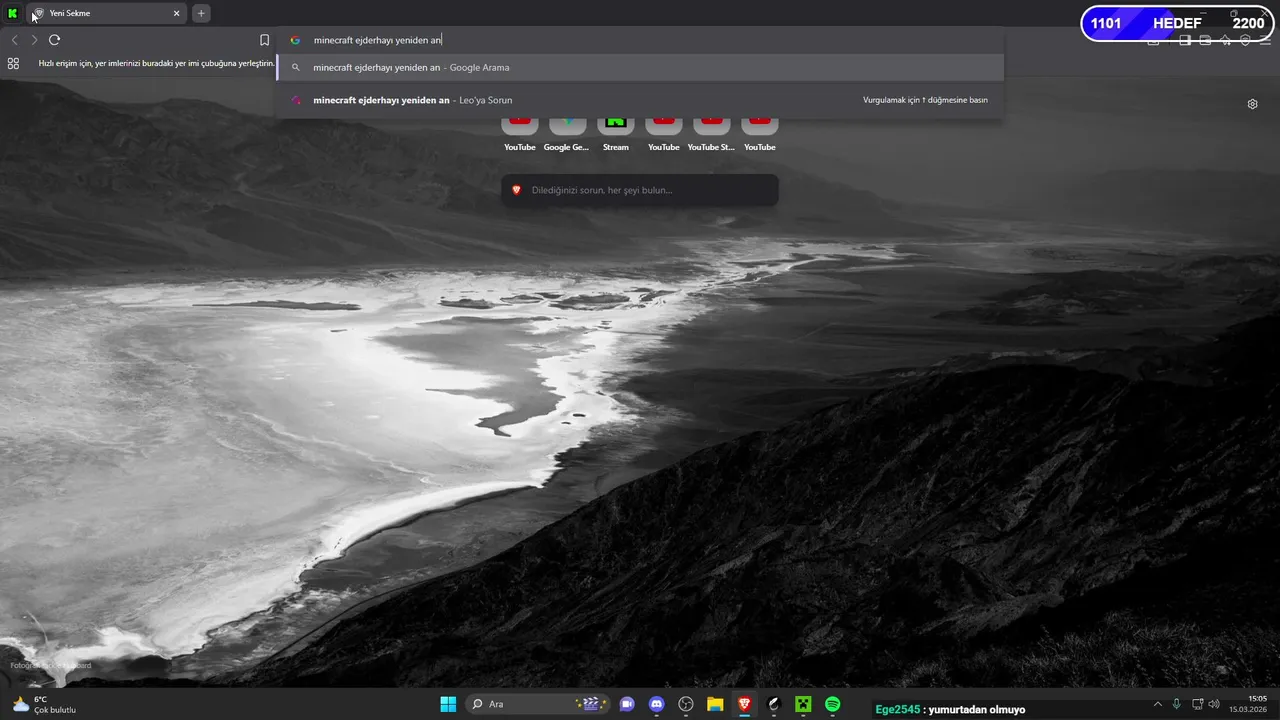Image resolution: width=1280 pixels, height=720 pixels.
Task: Open Microsoft Teams from the taskbar
Action: click(627, 704)
